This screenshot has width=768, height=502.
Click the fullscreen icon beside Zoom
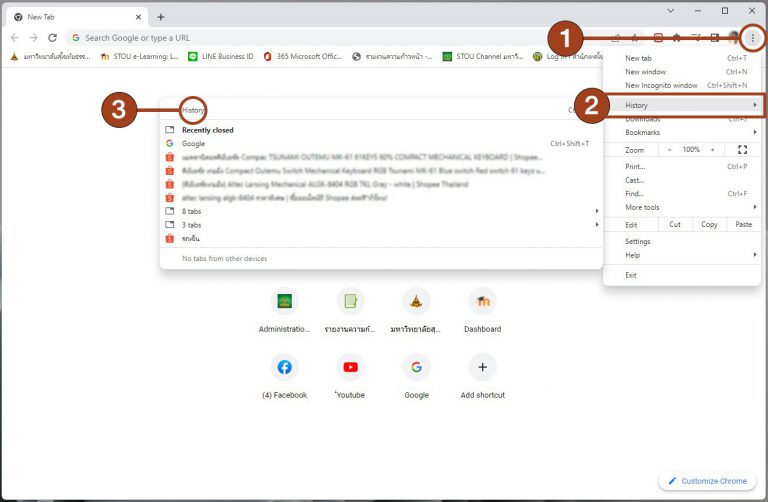pyautogui.click(x=742, y=149)
